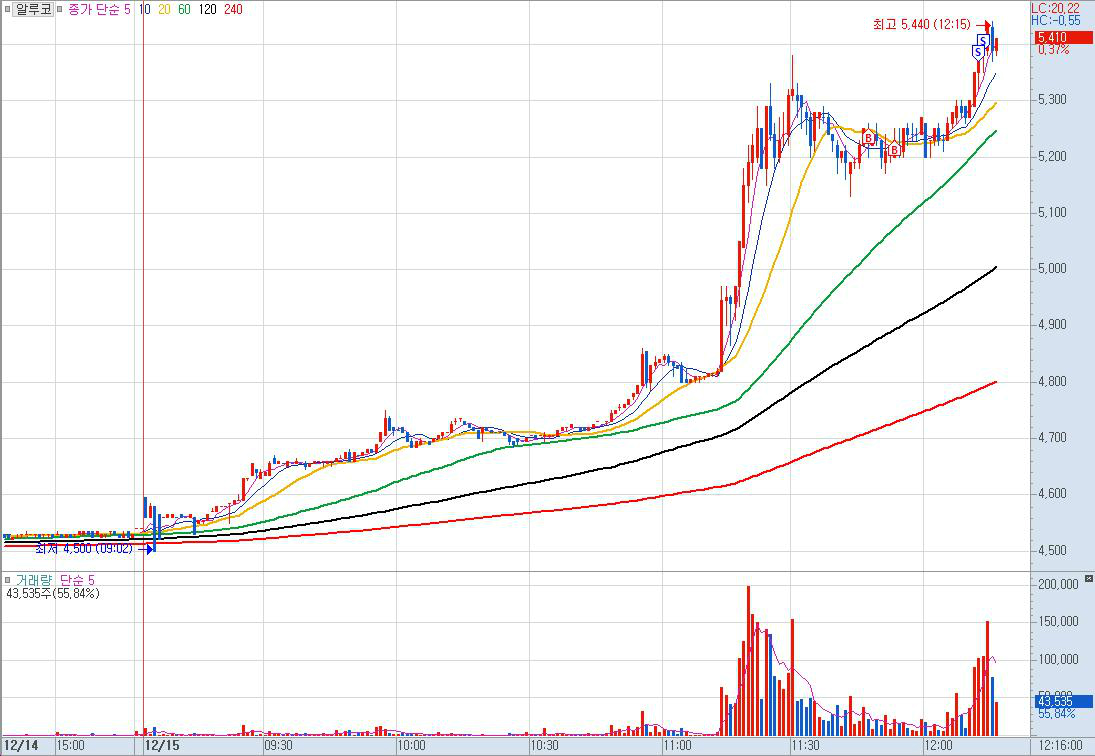Click the right B buy signal marker

click(893, 150)
